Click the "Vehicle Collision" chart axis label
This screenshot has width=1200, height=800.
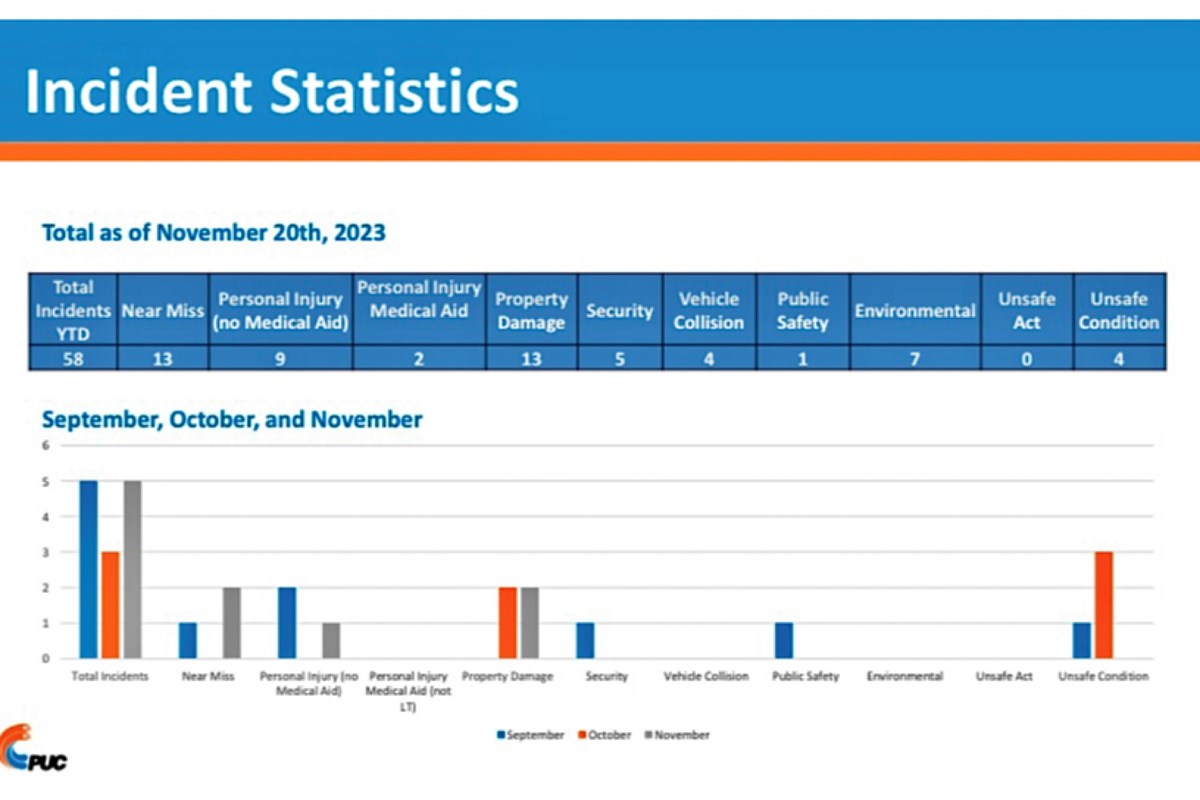click(x=706, y=677)
